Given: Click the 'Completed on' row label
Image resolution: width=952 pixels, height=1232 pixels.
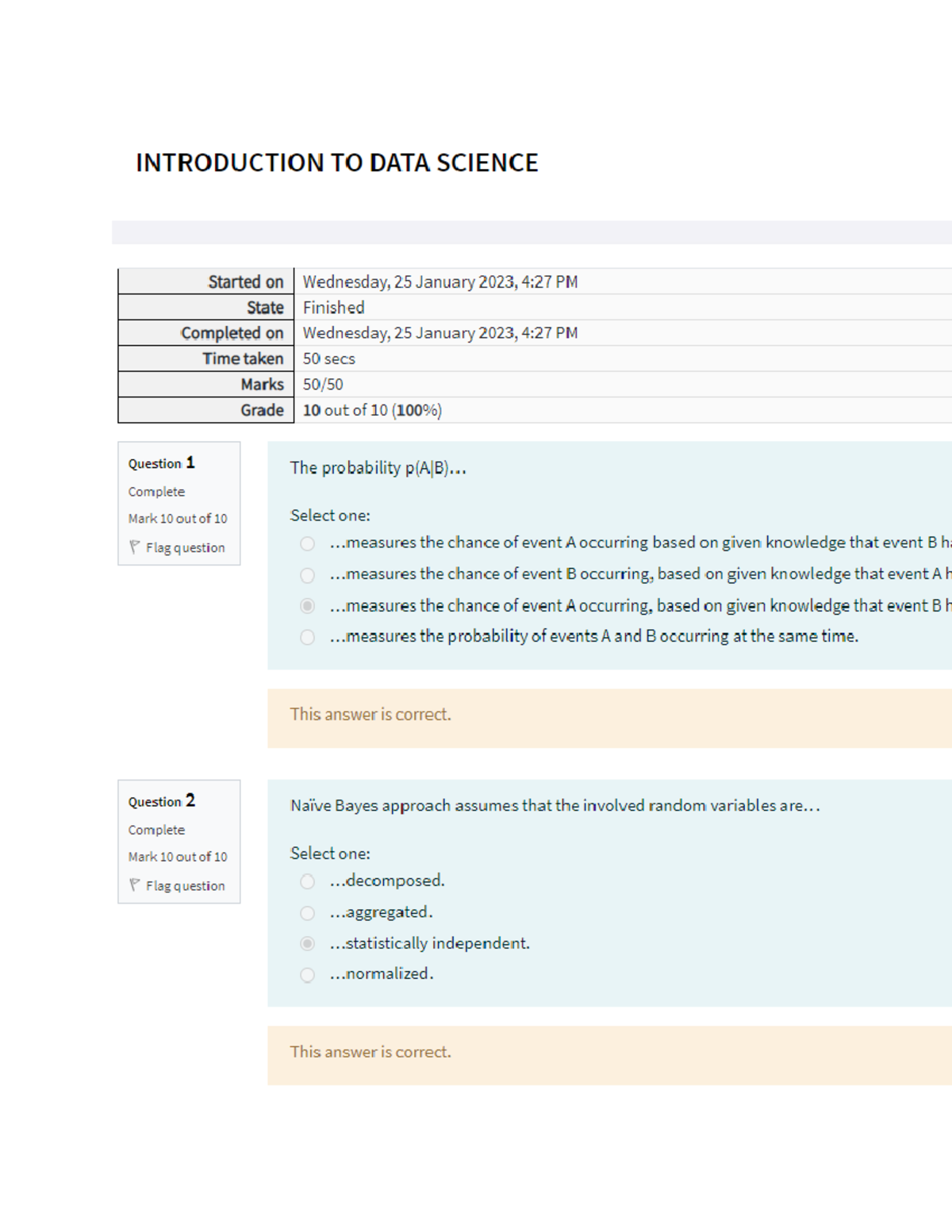Looking at the screenshot, I should click(x=232, y=333).
